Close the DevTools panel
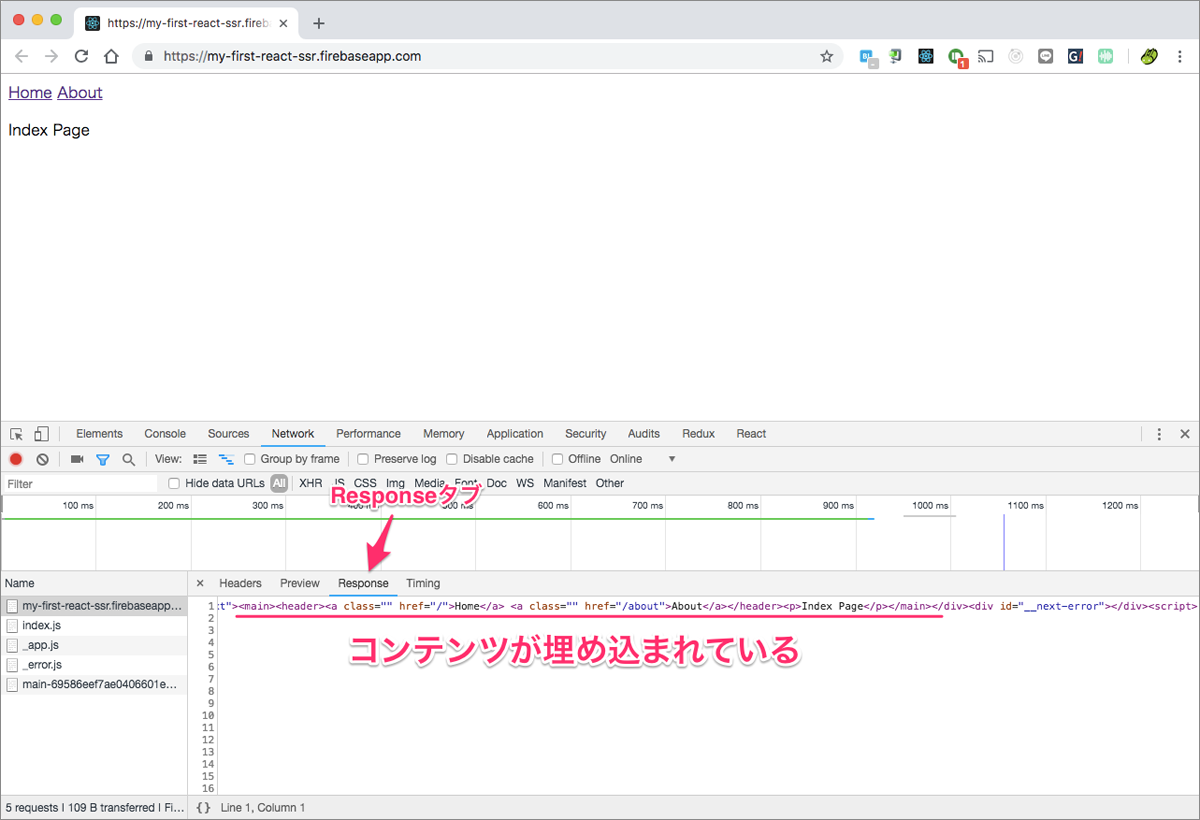This screenshot has height=820, width=1200. click(x=1185, y=434)
